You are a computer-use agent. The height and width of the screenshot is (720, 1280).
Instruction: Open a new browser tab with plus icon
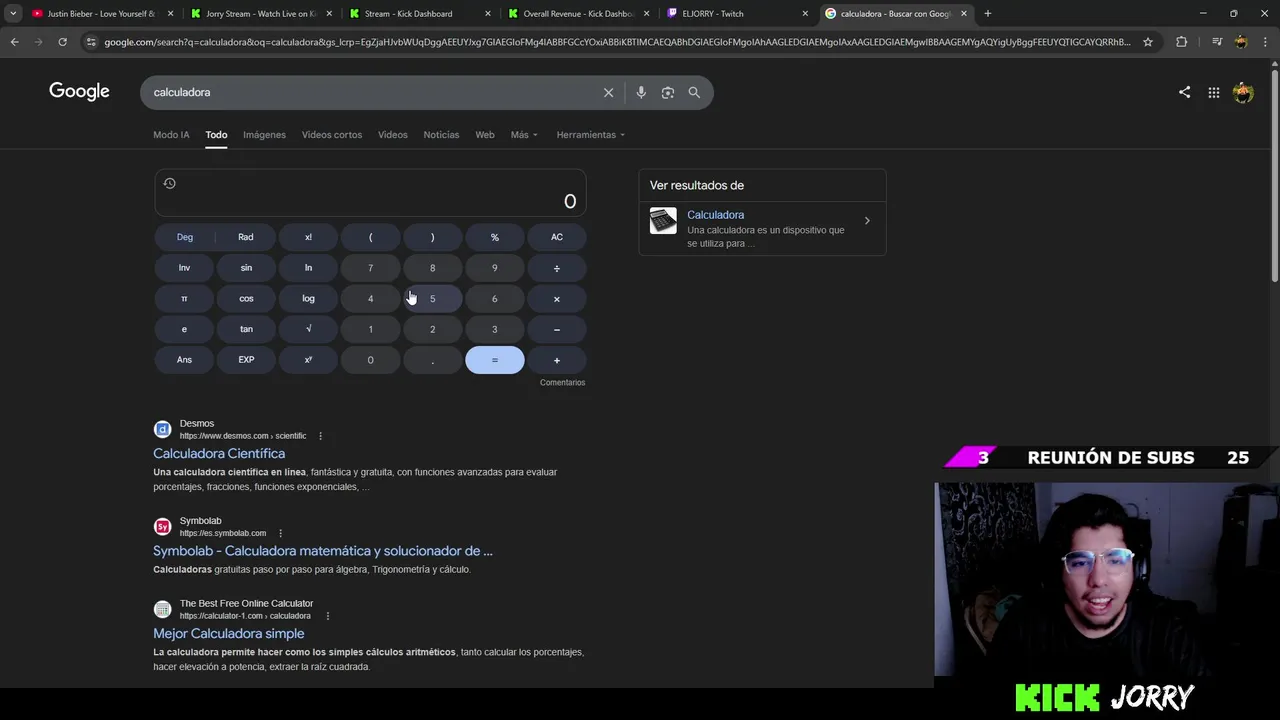[987, 14]
